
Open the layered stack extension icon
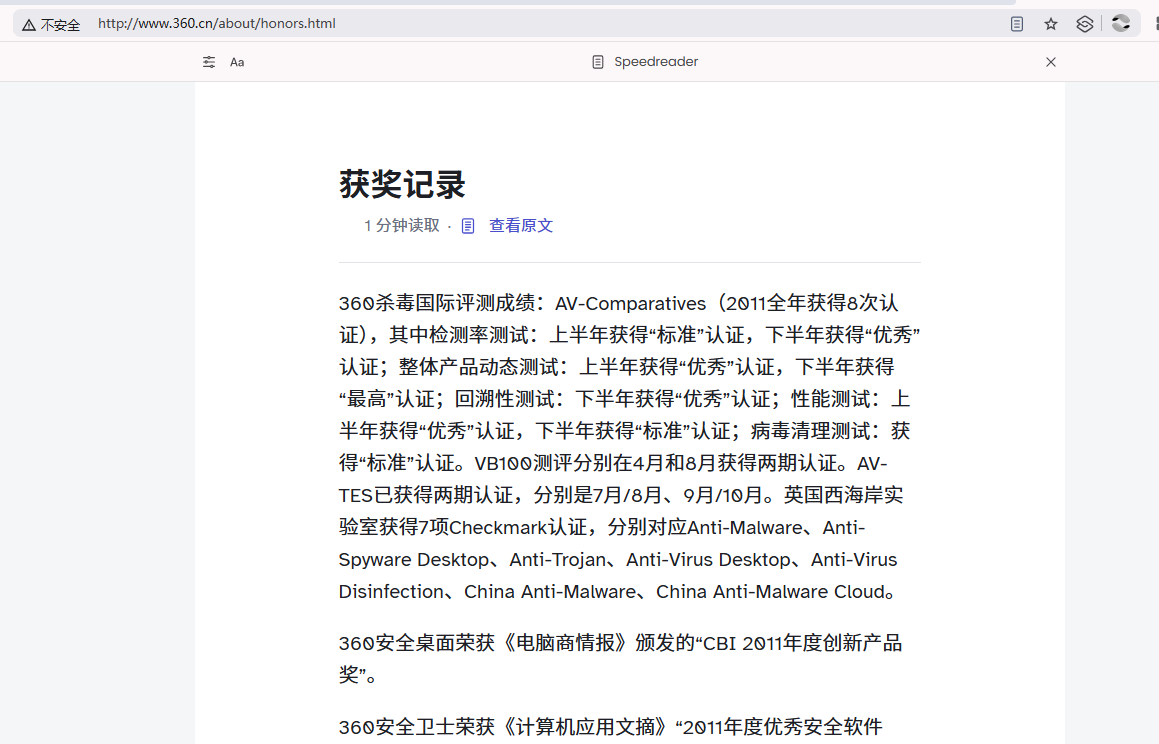(1084, 24)
